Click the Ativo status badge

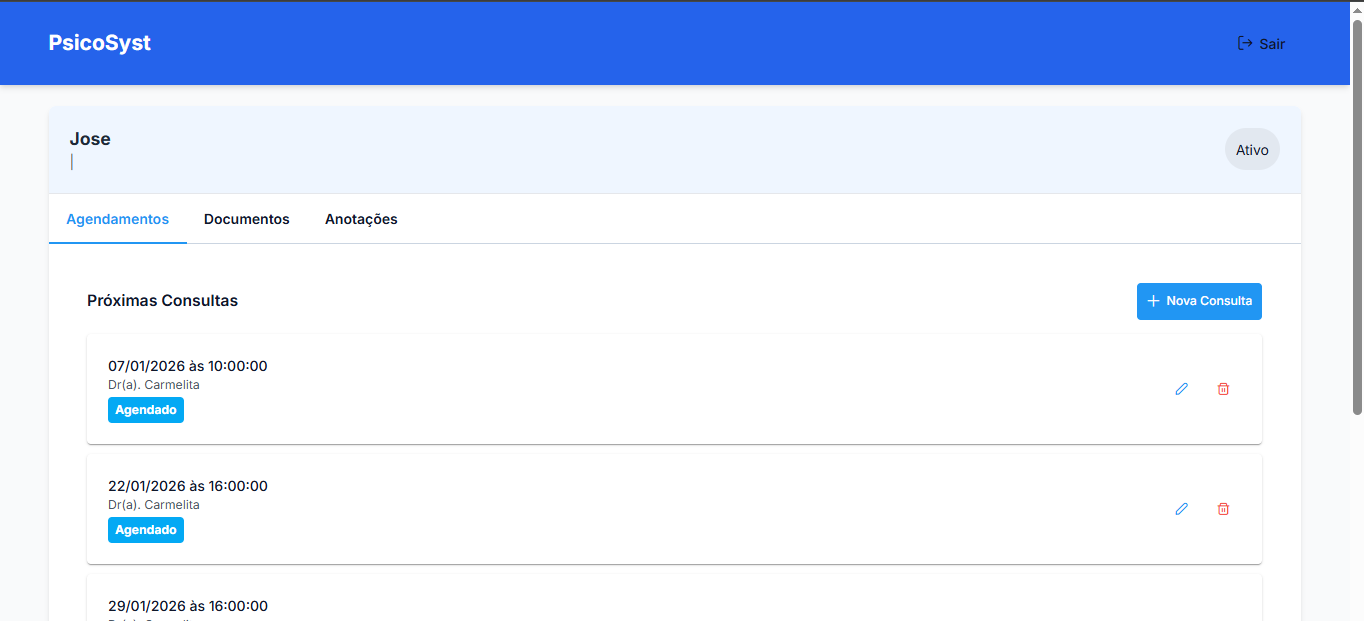tap(1251, 150)
